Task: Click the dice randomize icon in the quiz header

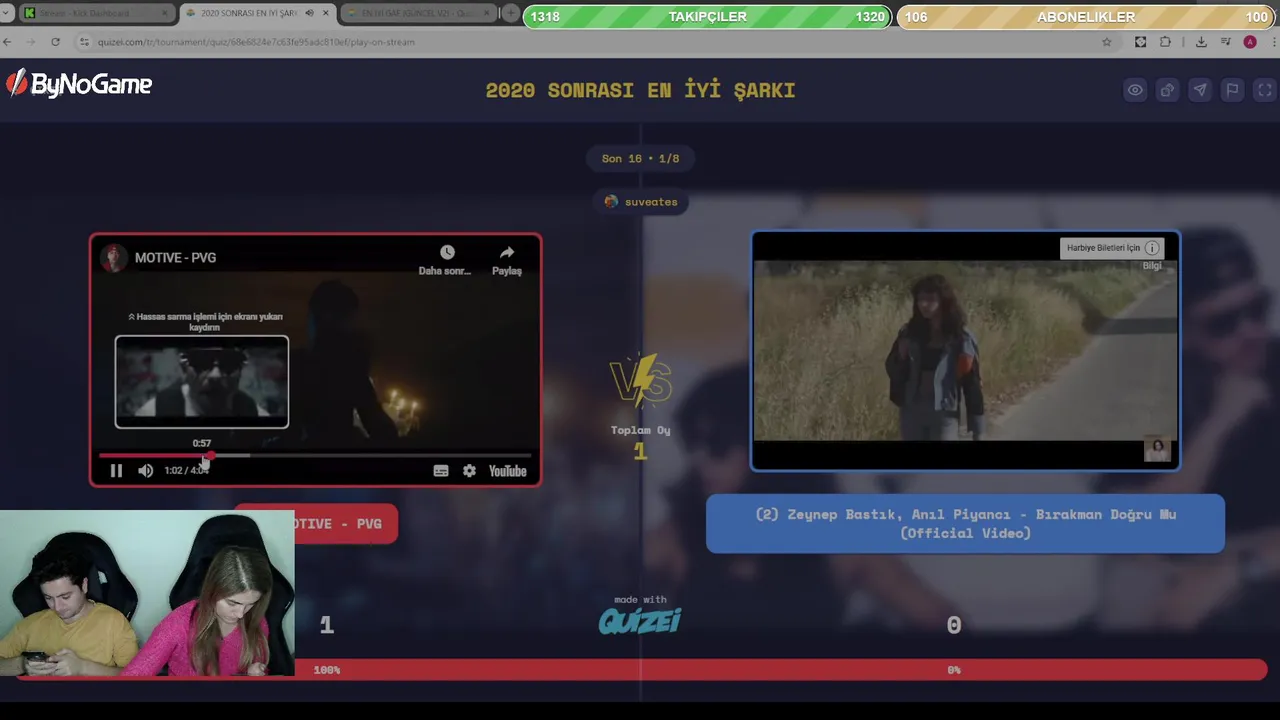Action: pyautogui.click(x=1167, y=90)
